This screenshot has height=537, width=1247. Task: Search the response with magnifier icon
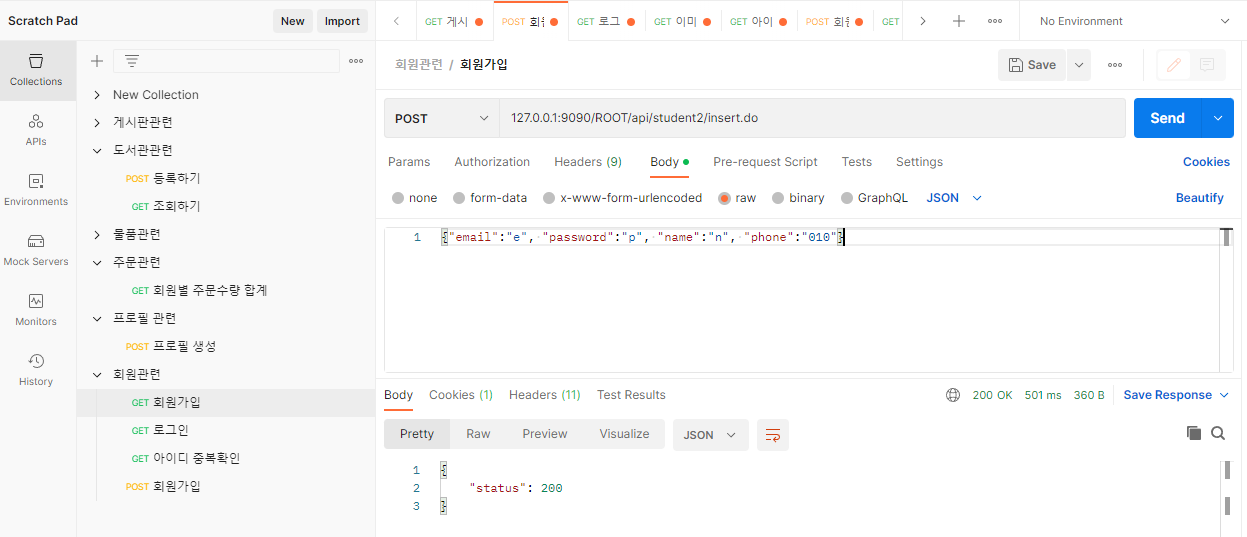1218,433
